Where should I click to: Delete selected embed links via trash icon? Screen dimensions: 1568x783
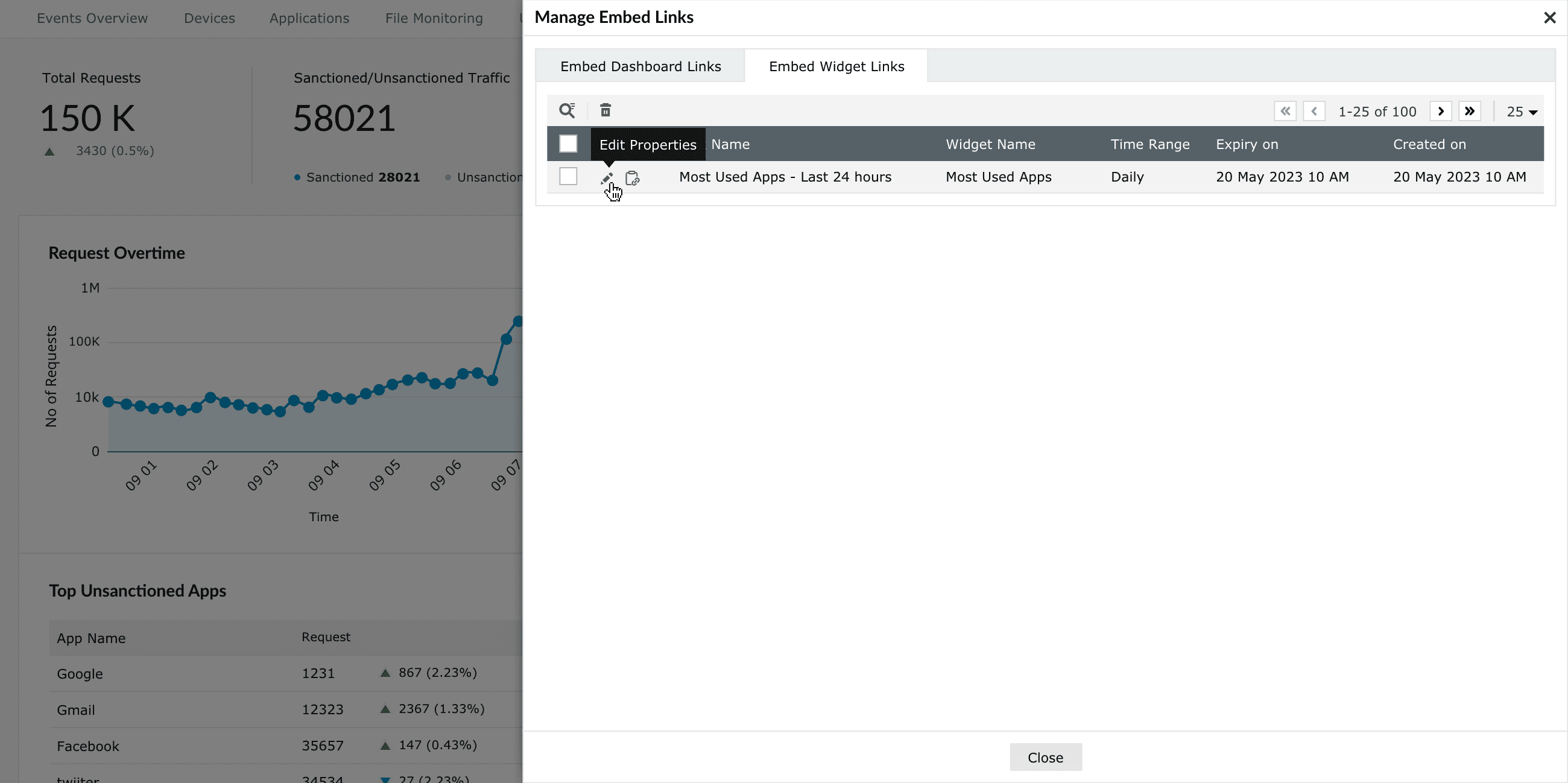[605, 110]
